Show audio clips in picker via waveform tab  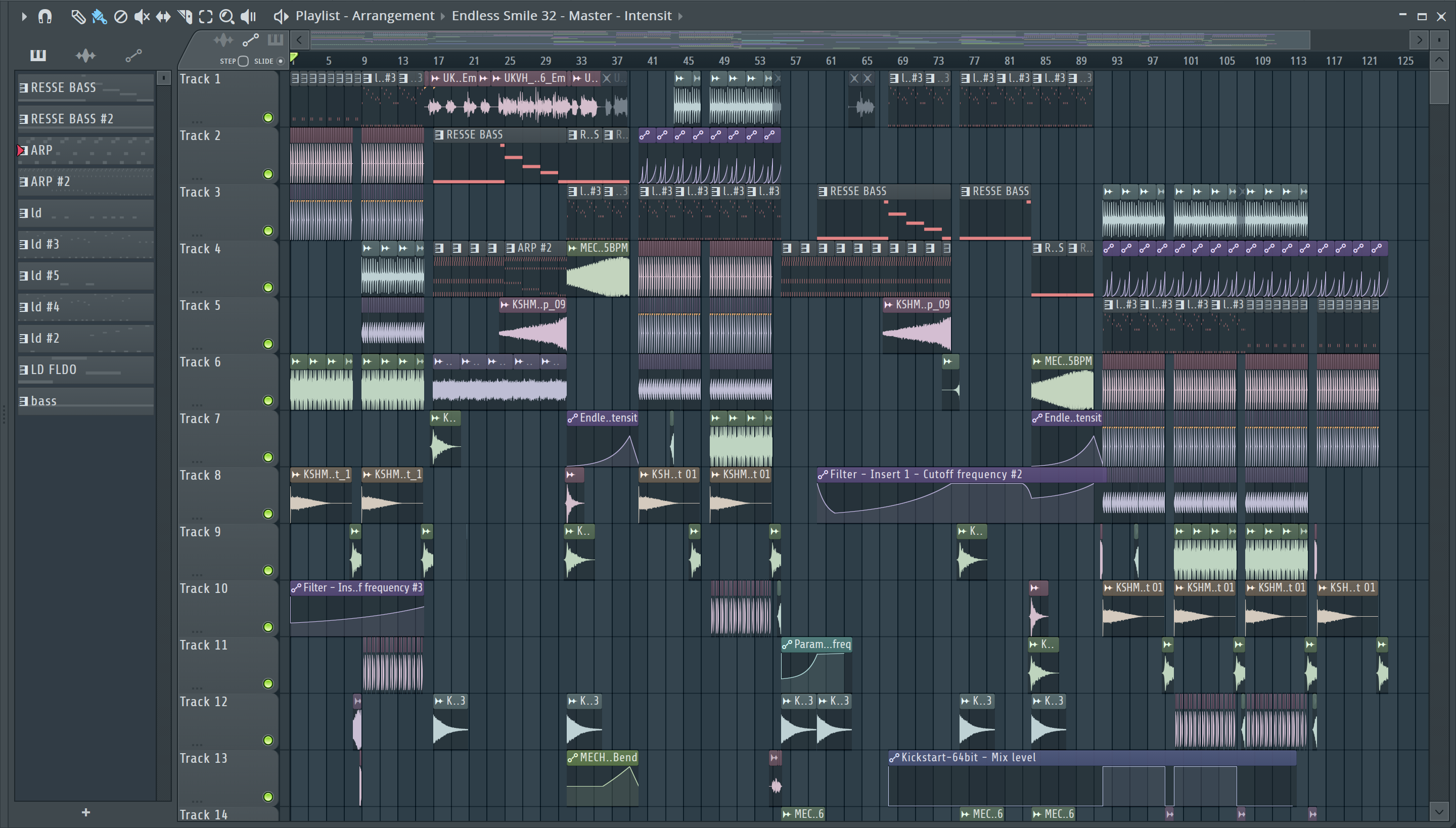85,55
